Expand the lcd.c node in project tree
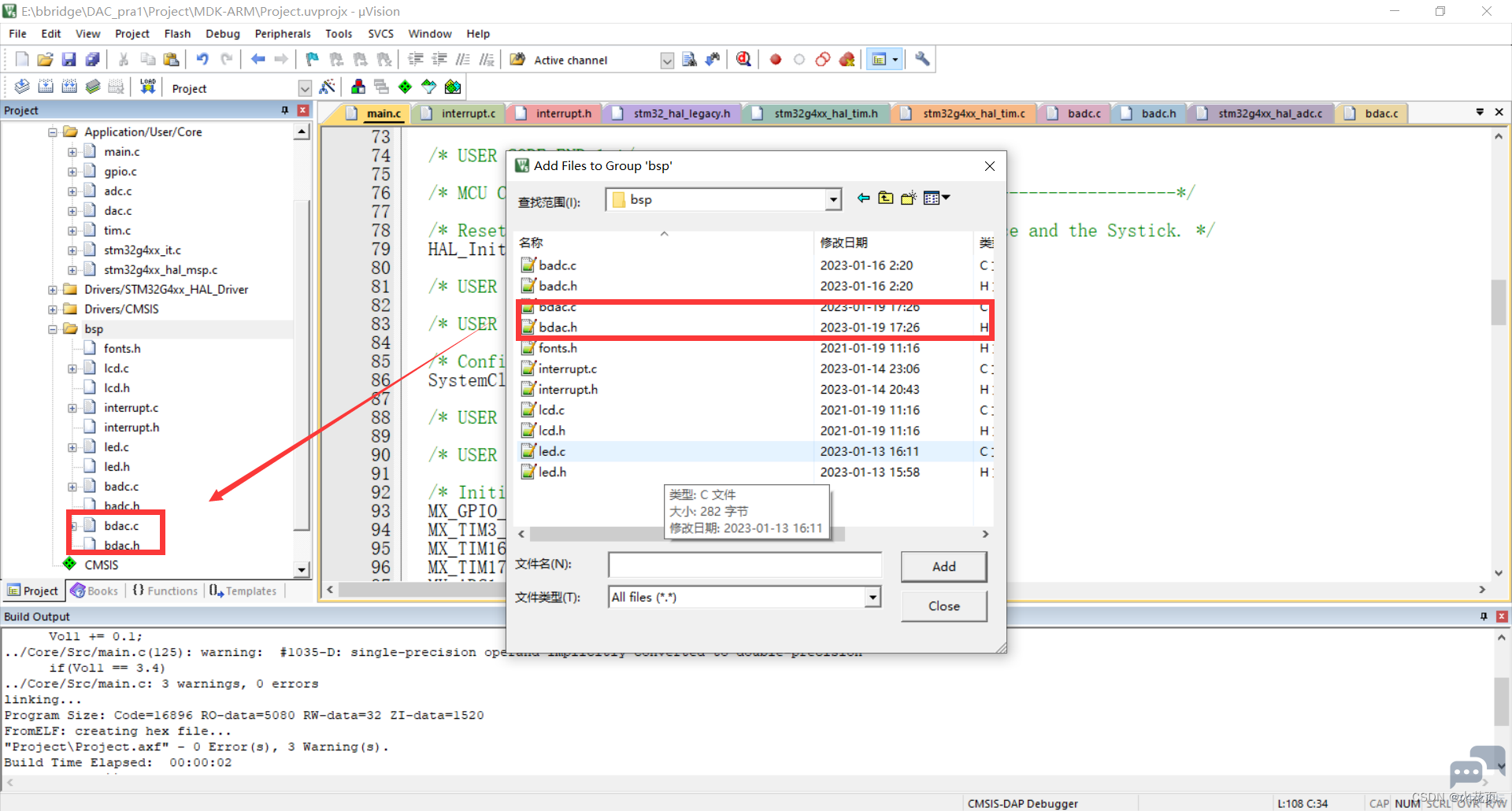The image size is (1512, 811). pos(72,368)
